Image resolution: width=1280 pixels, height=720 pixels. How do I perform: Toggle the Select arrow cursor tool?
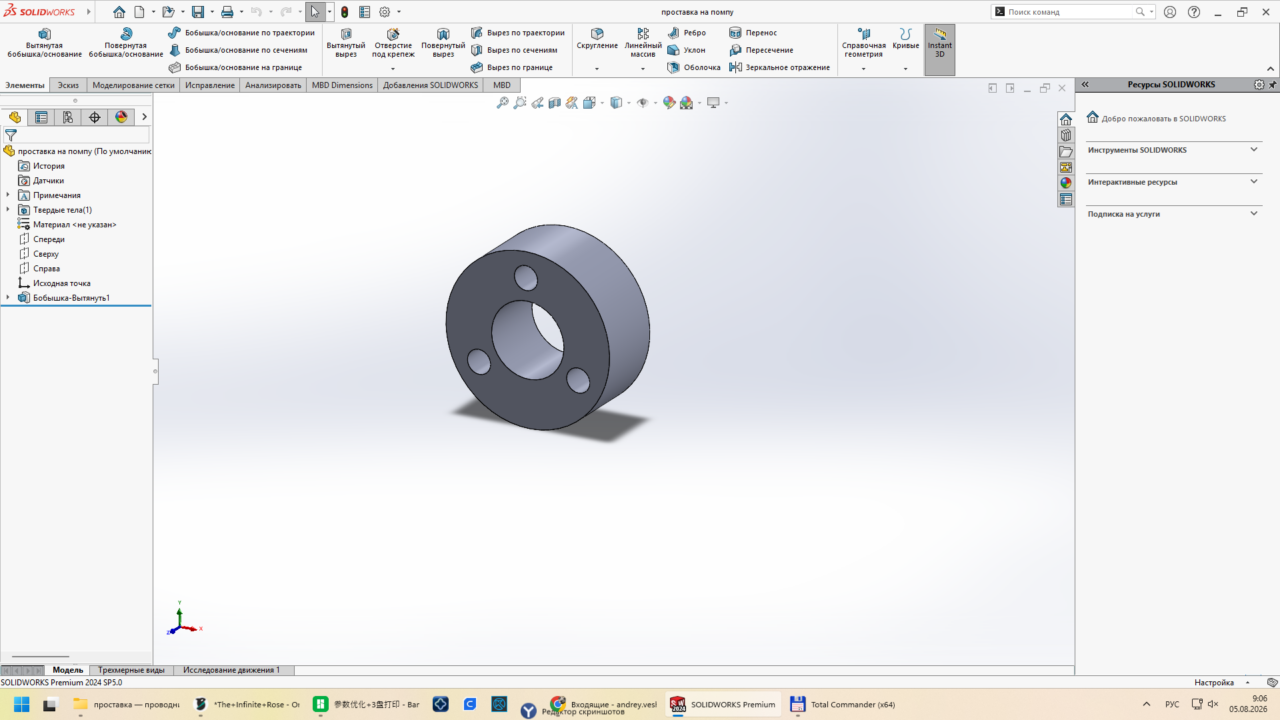pos(315,12)
